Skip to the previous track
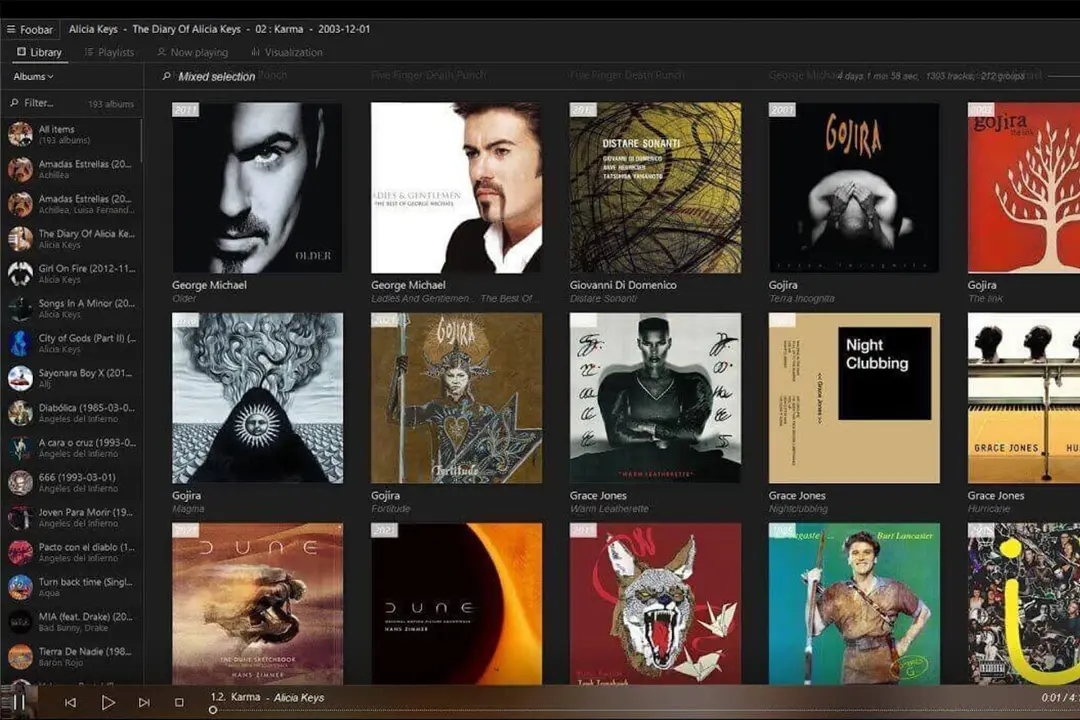The image size is (1080, 720). click(x=70, y=703)
